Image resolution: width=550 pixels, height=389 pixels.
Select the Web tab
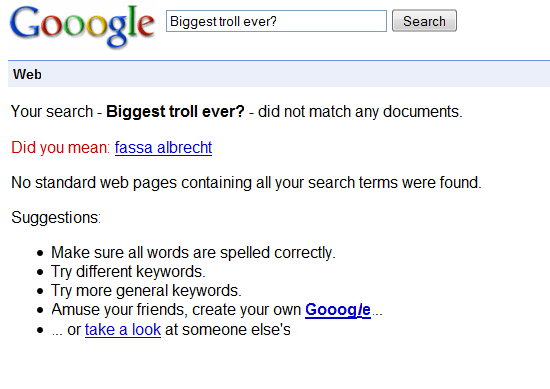point(27,74)
